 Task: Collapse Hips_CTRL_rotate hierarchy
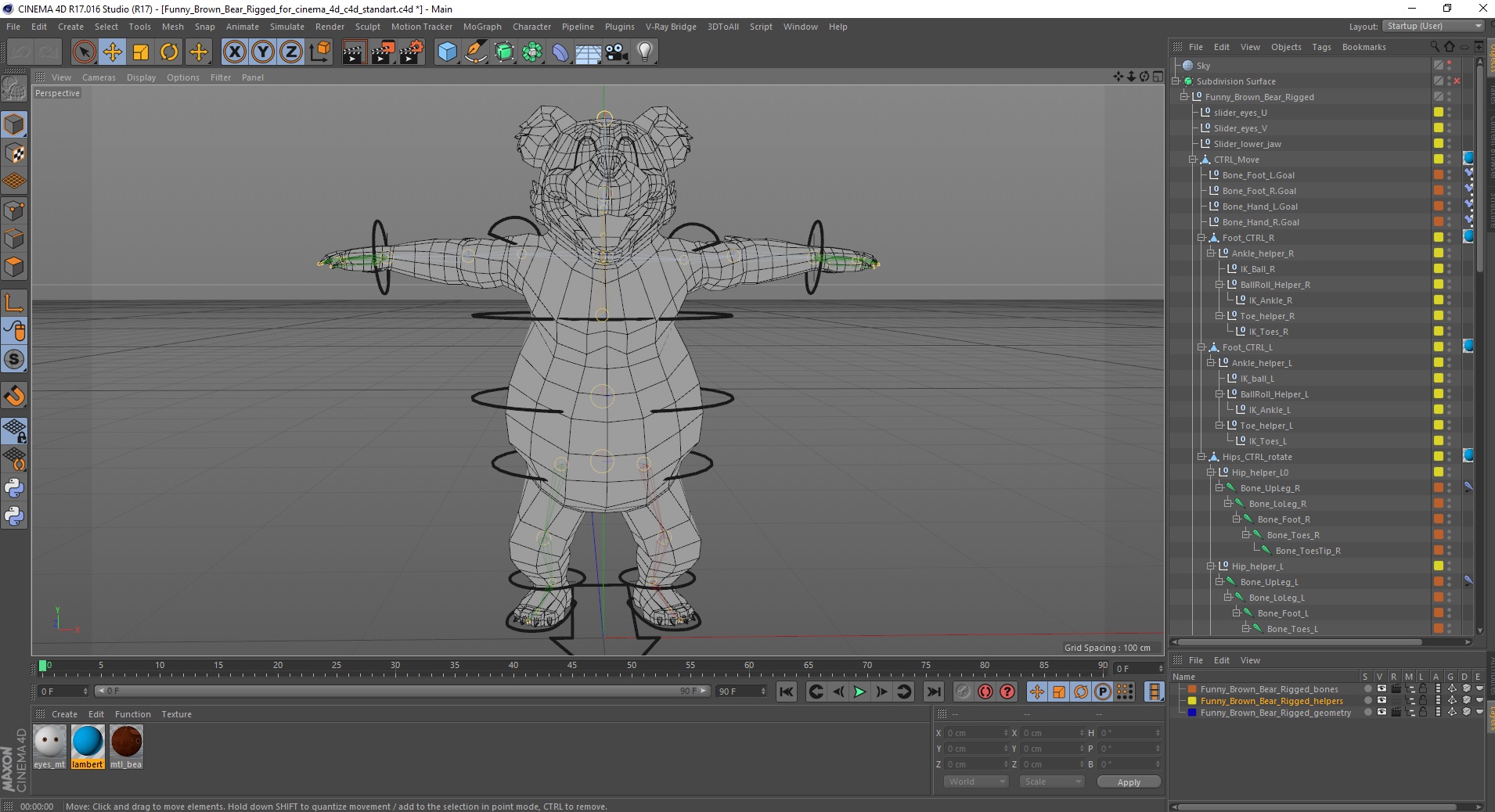pyautogui.click(x=1201, y=457)
